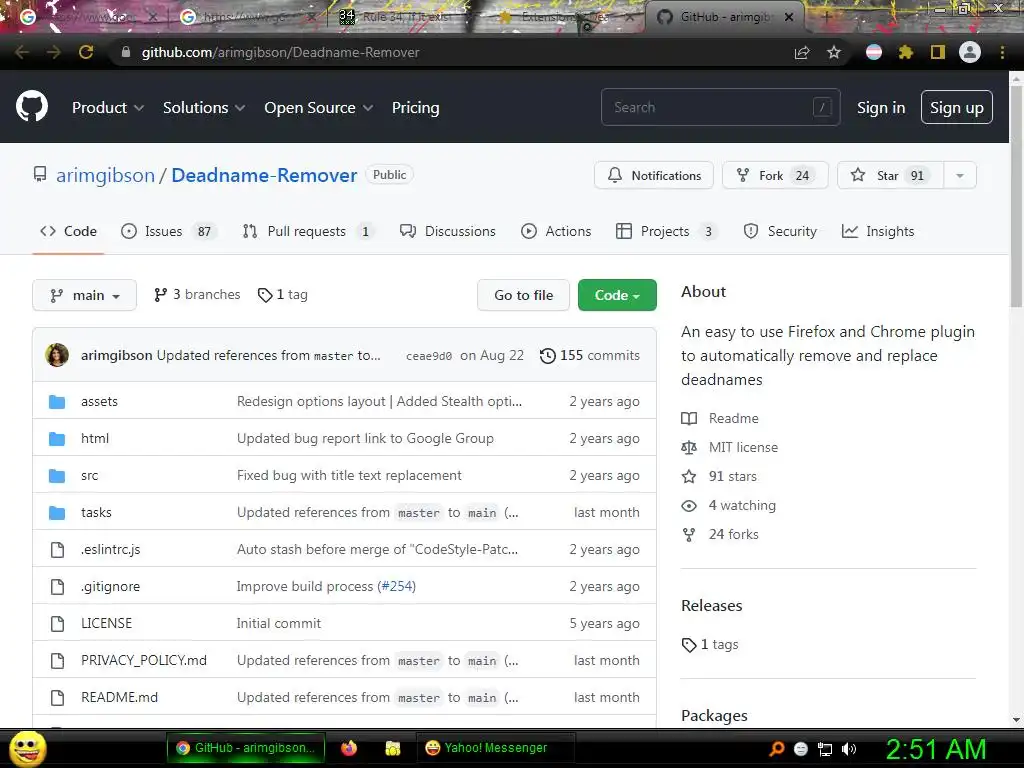Viewport: 1024px width, 768px height.
Task: Open Chrome's three-dot menu
Action: click(x=1002, y=52)
